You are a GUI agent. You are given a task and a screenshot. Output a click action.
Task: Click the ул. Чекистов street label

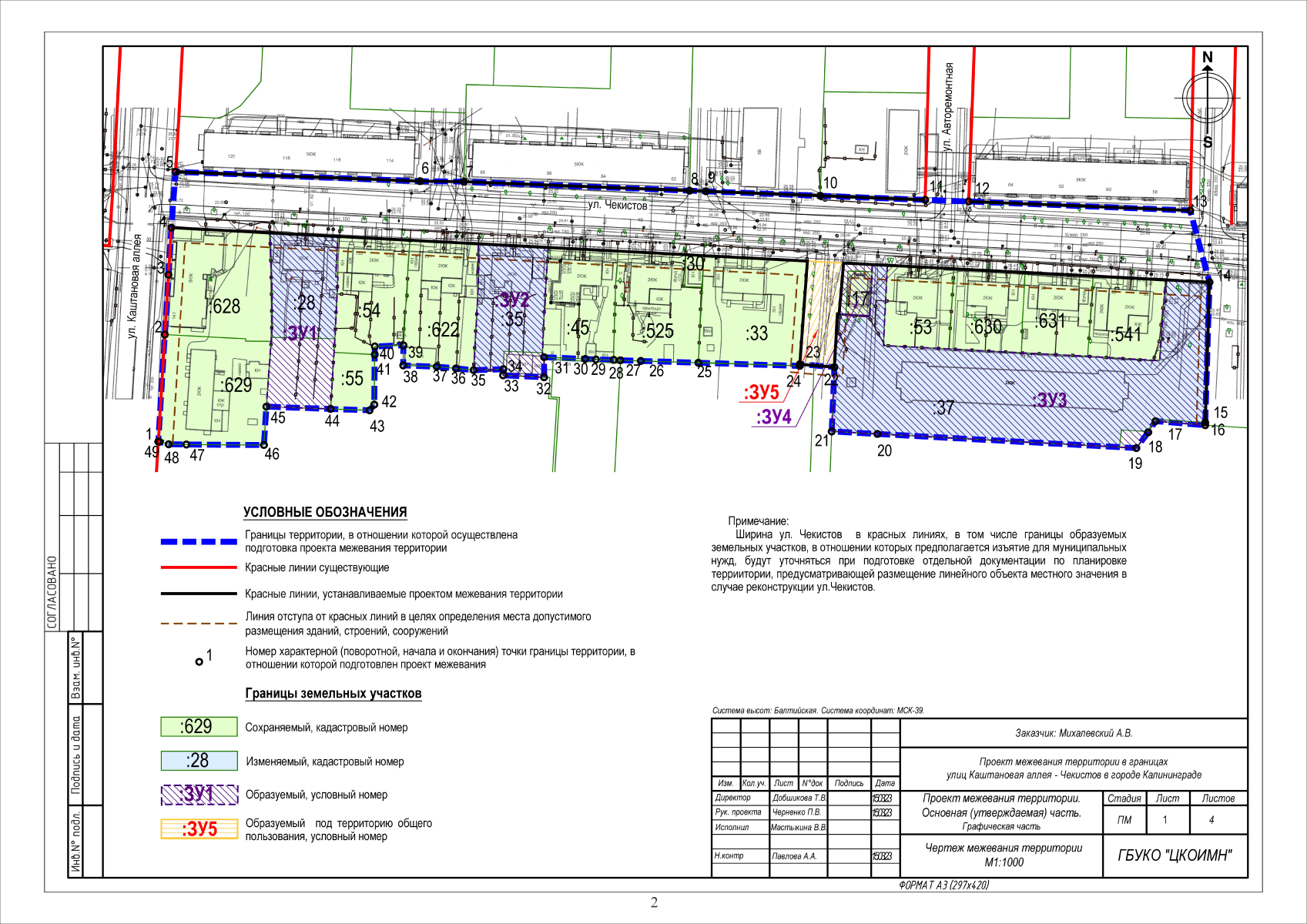(617, 206)
